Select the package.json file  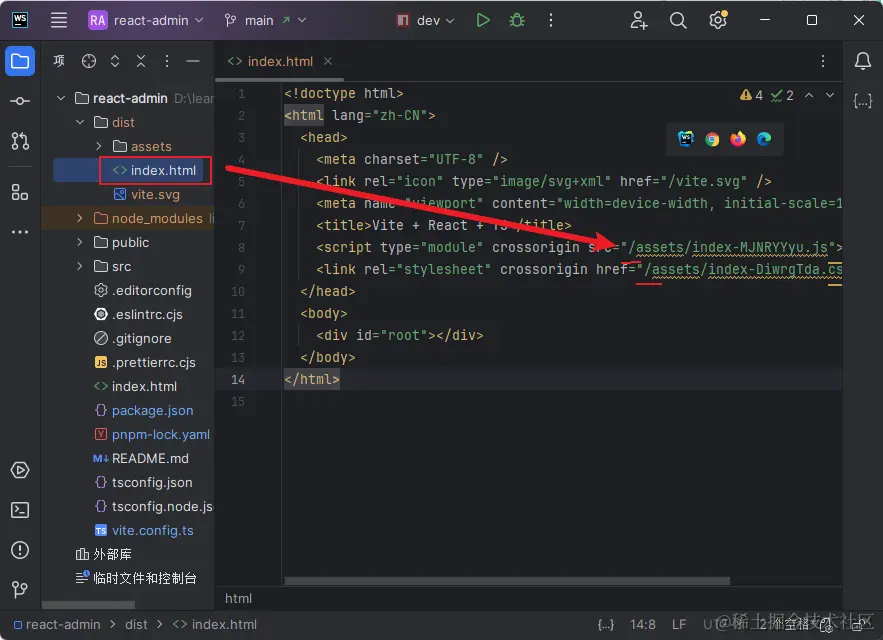[x=144, y=410]
